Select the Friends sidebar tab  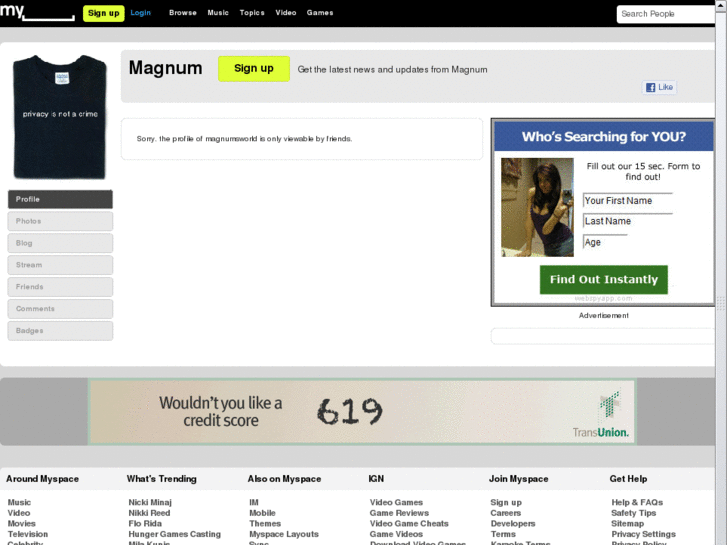tap(60, 287)
